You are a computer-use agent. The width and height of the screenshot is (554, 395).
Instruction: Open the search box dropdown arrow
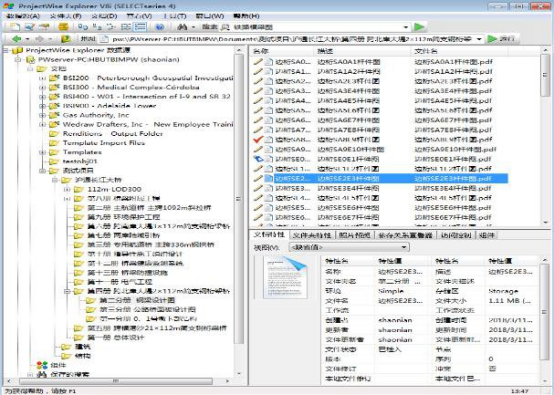pos(405,27)
